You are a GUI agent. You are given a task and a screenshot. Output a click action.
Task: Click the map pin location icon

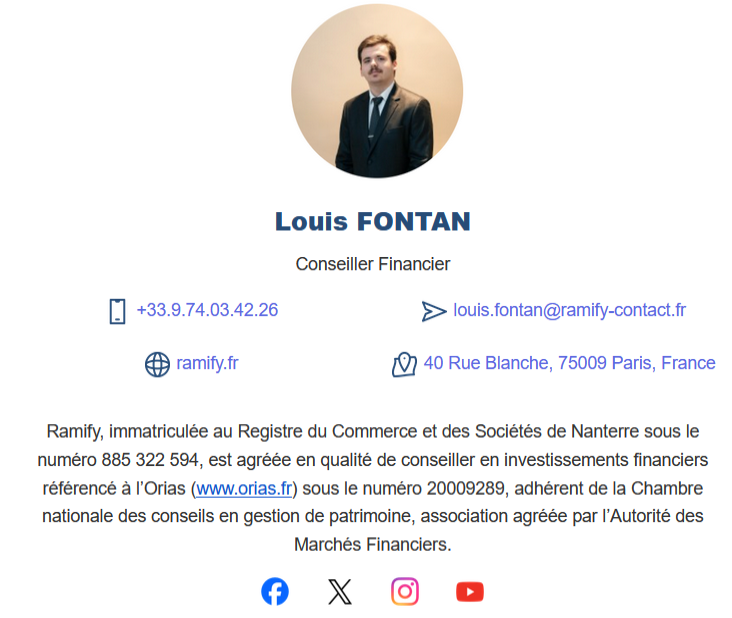click(x=404, y=365)
